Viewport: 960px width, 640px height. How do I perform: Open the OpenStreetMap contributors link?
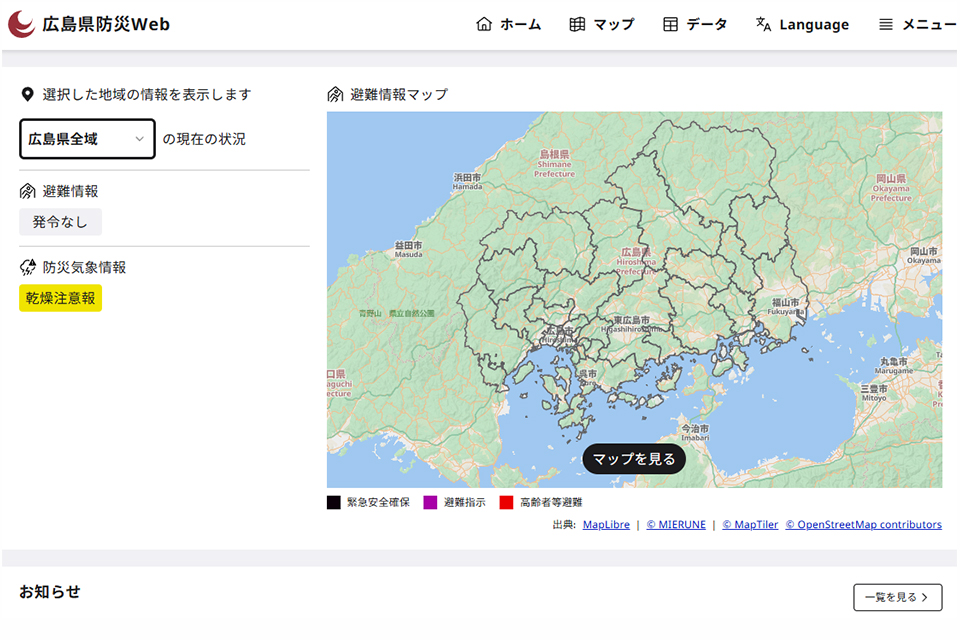point(864,524)
